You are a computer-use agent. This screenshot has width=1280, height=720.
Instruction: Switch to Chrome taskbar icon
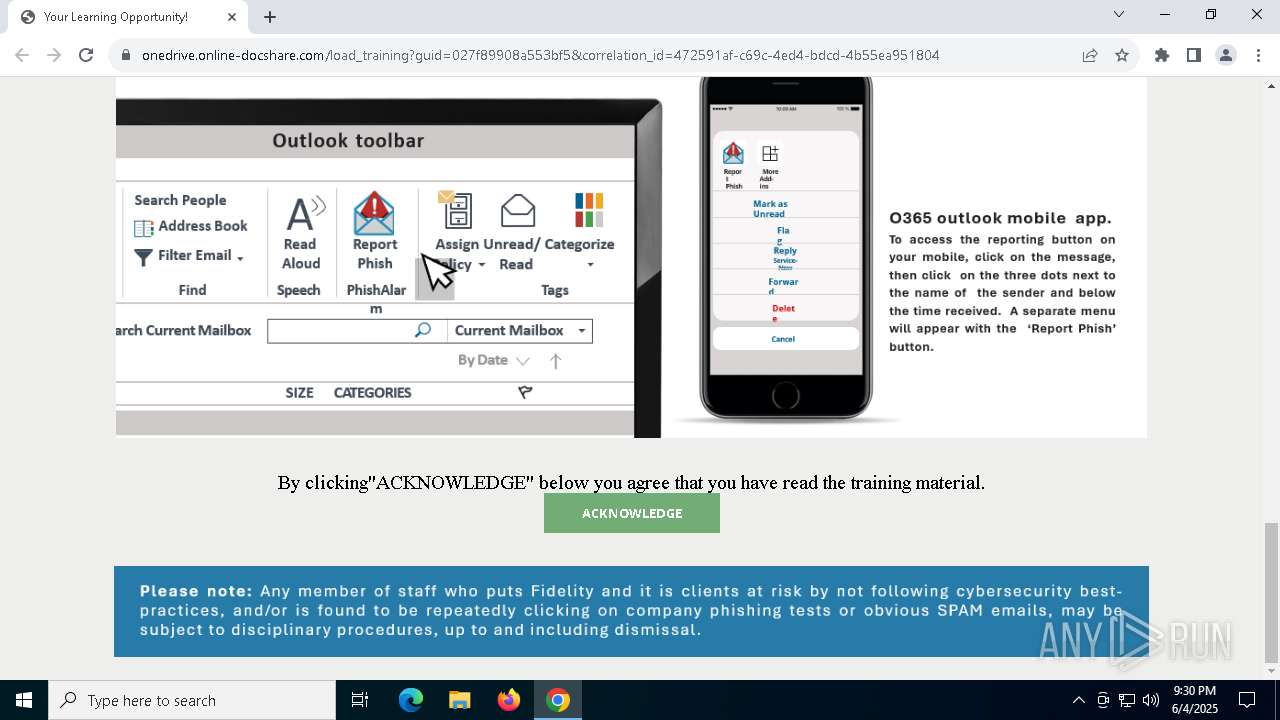(558, 700)
